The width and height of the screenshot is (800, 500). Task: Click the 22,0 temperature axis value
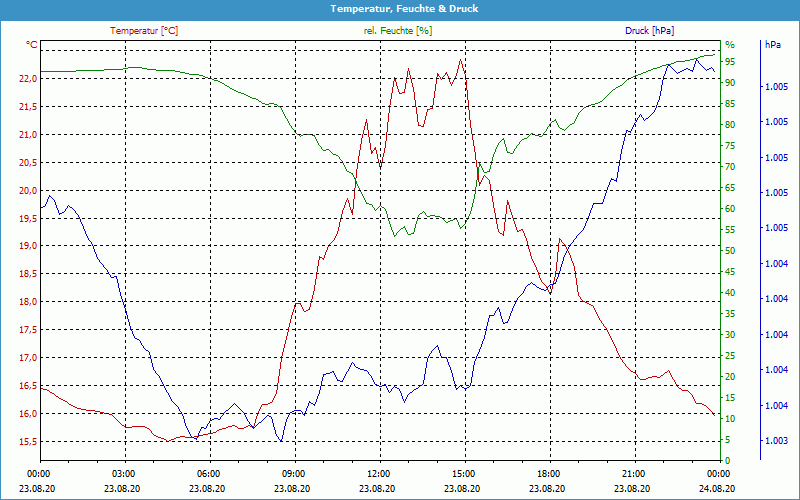pyautogui.click(x=26, y=79)
